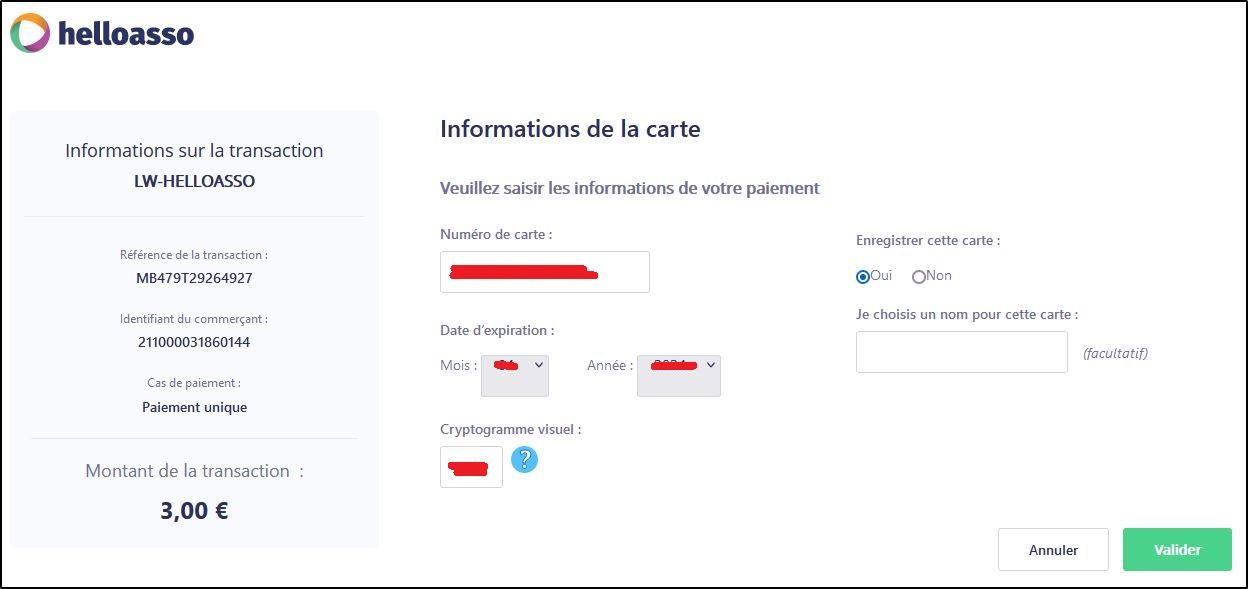This screenshot has width=1248, height=589.
Task: Click the Informations de la carte heading
Action: click(570, 129)
